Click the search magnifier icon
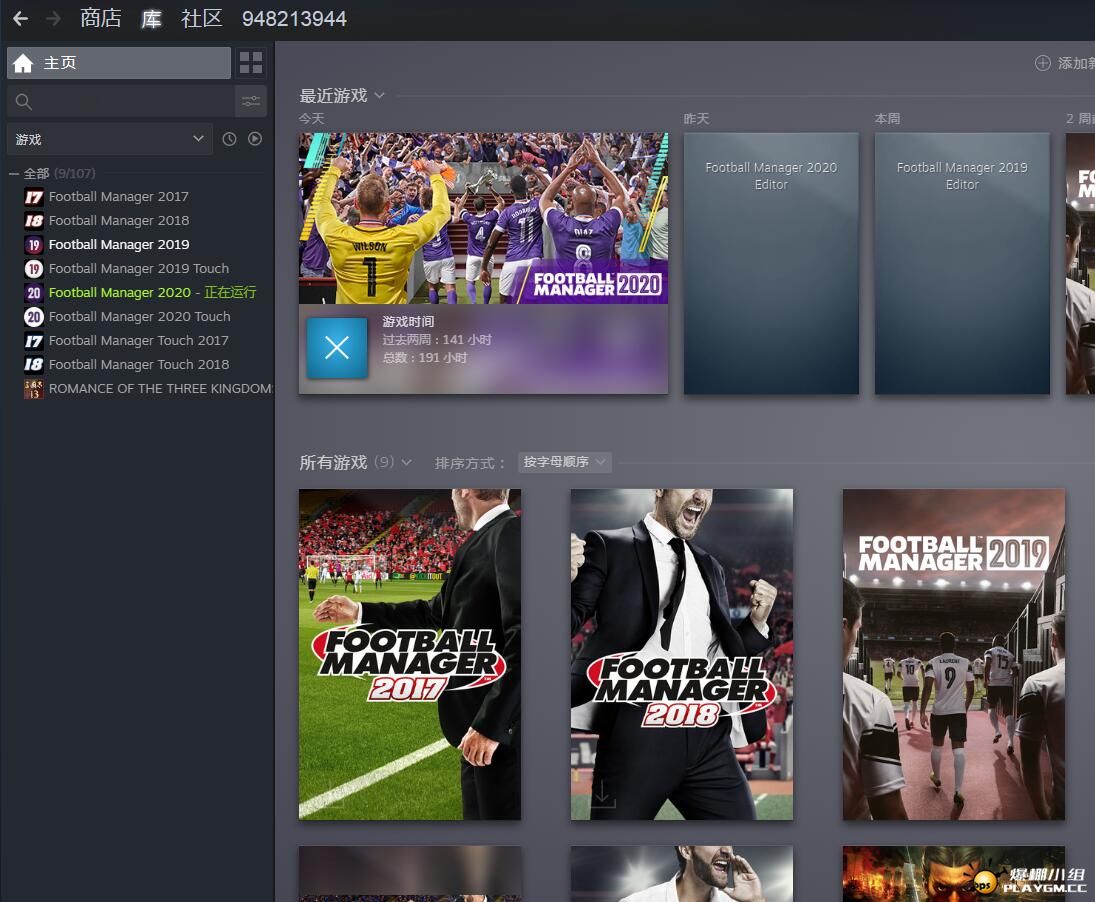 pyautogui.click(x=24, y=101)
